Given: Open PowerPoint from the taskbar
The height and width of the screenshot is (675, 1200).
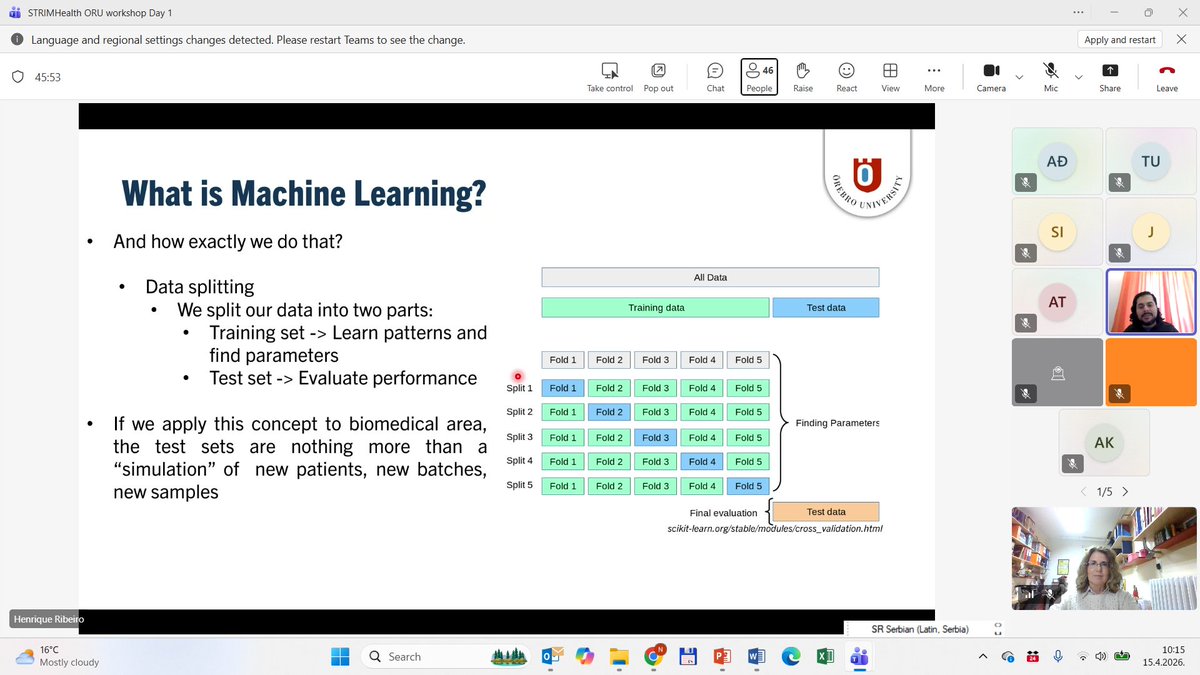Looking at the screenshot, I should click(722, 656).
